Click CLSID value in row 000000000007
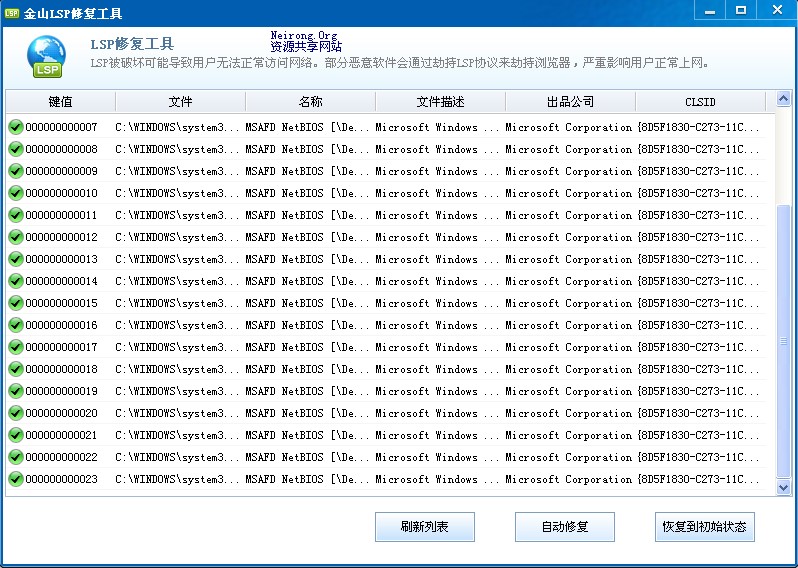Image resolution: width=798 pixels, height=568 pixels. click(698, 127)
